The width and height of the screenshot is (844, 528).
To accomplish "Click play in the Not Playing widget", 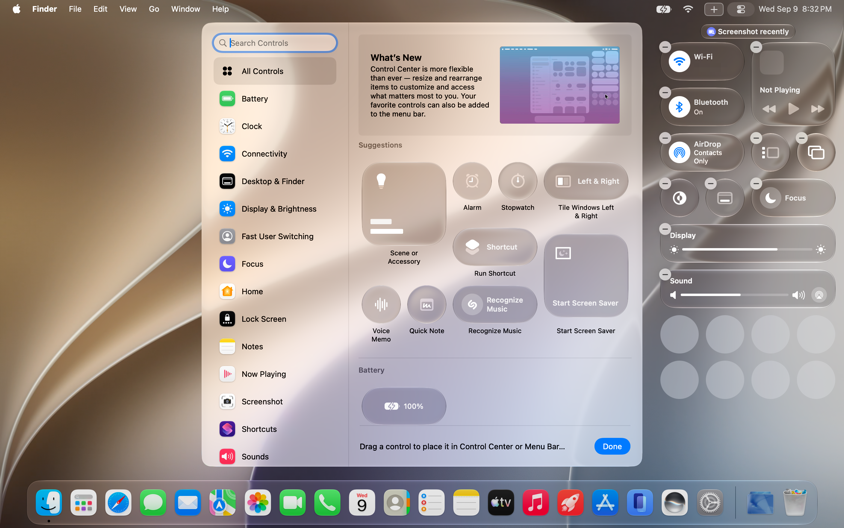I will 793,109.
